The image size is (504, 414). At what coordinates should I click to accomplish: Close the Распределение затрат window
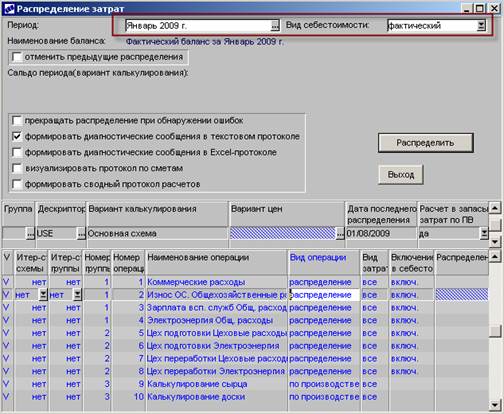[494, 9]
